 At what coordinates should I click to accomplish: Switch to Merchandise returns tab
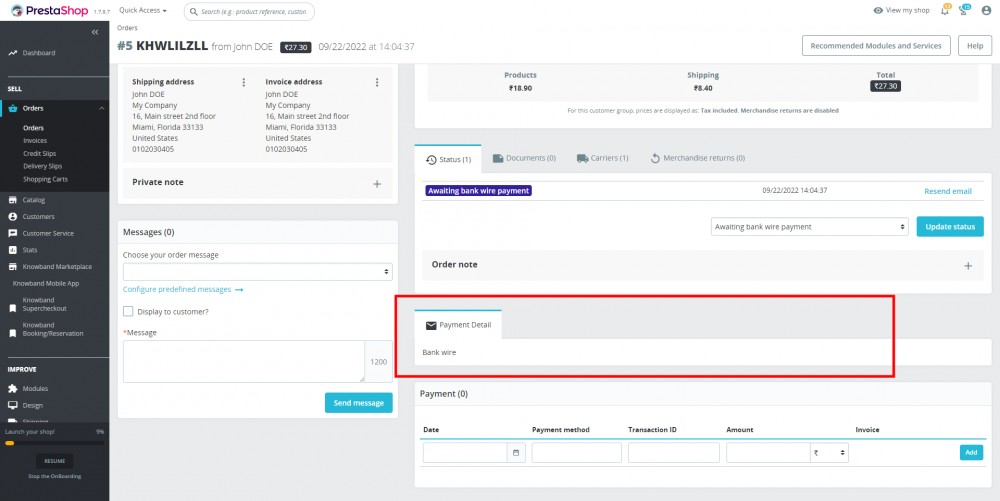point(697,158)
